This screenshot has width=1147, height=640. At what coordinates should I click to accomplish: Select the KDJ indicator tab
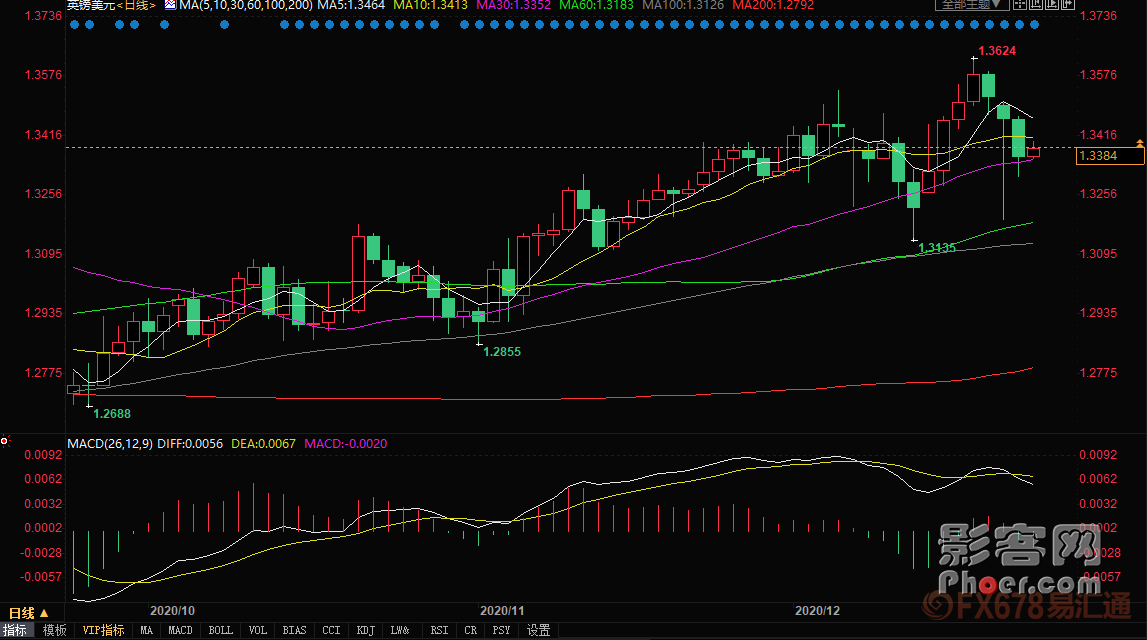pyautogui.click(x=366, y=630)
